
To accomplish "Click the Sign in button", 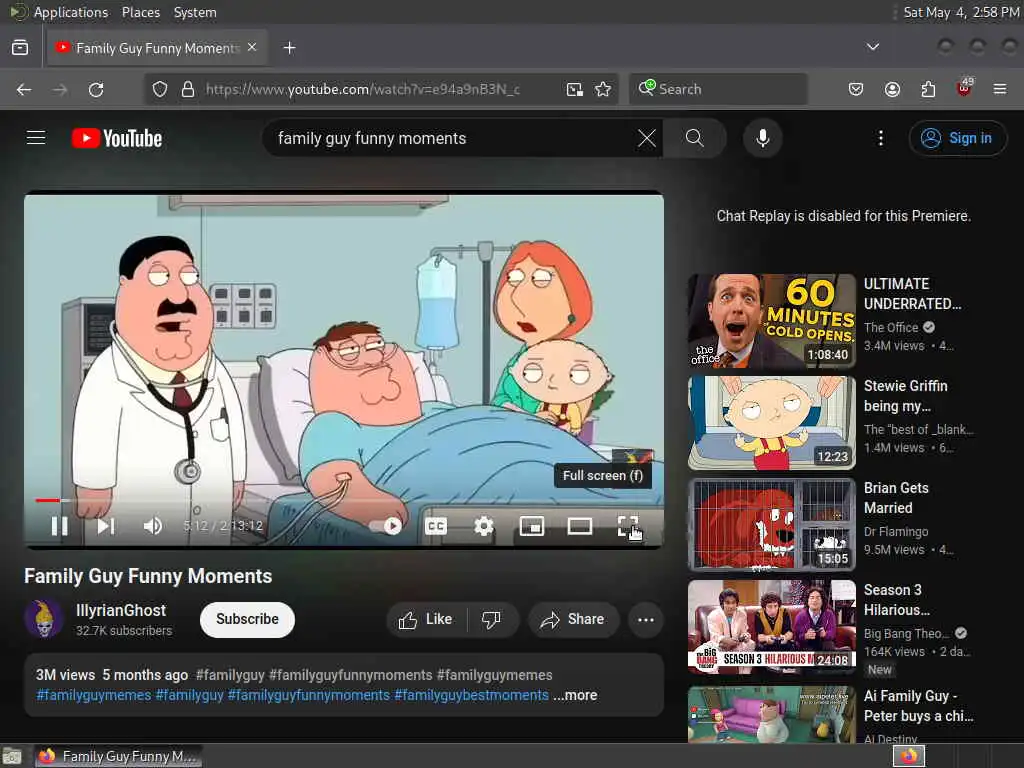I will [957, 138].
